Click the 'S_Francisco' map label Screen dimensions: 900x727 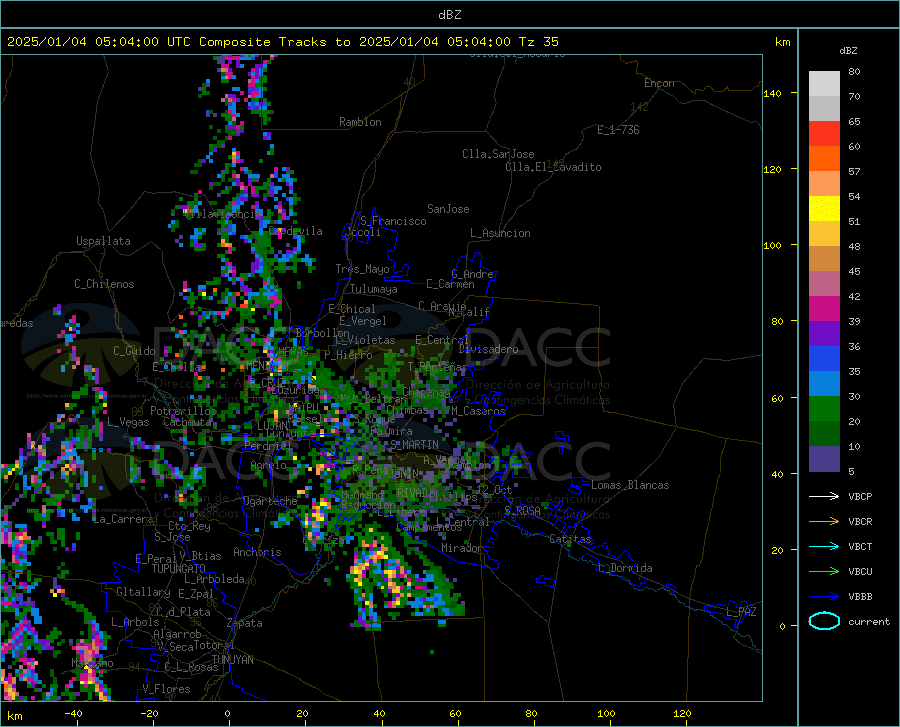click(x=393, y=221)
